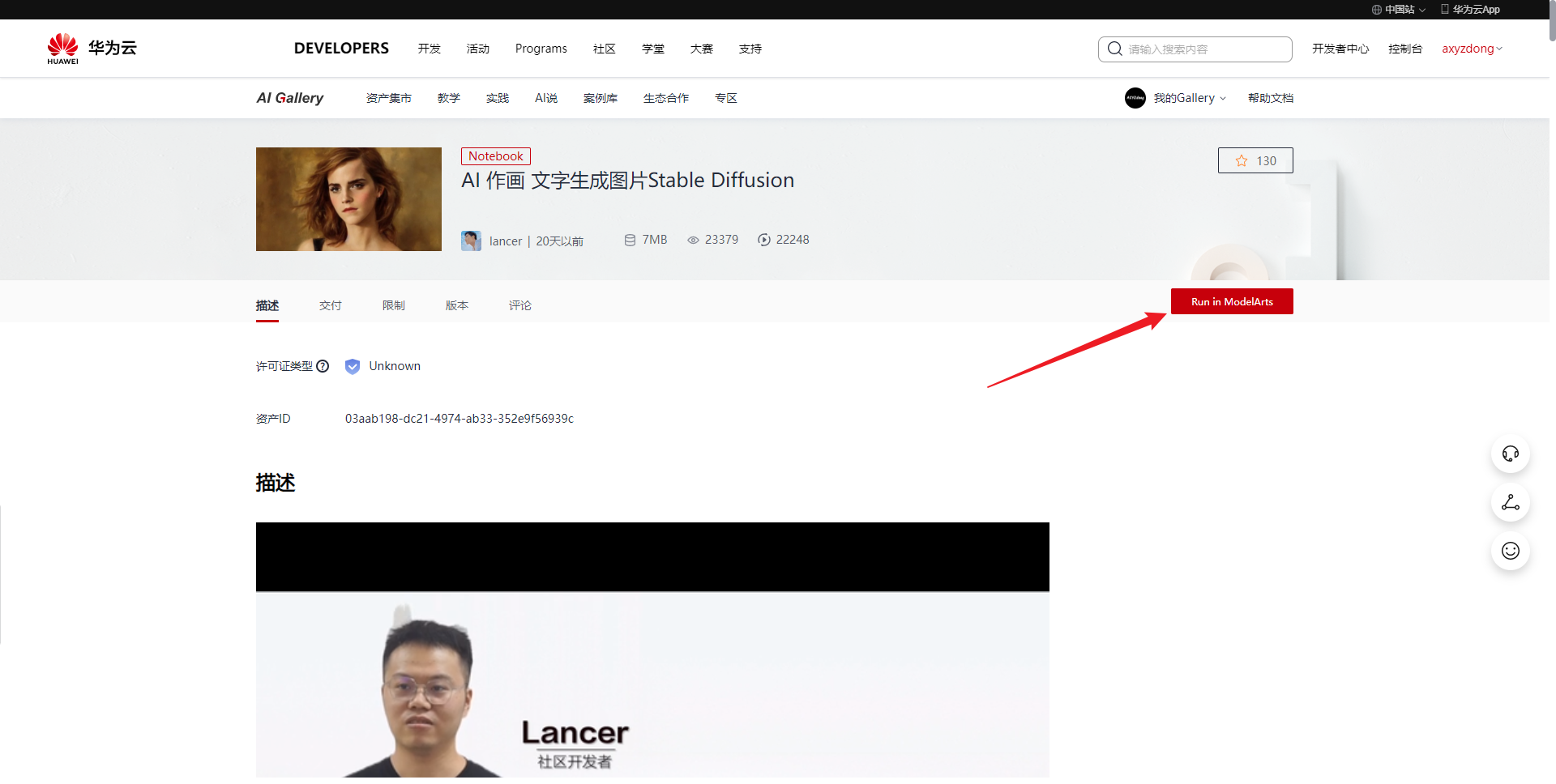Screen dimensions: 1556x784
Task: Switch to the 限制 tab
Action: point(394,305)
